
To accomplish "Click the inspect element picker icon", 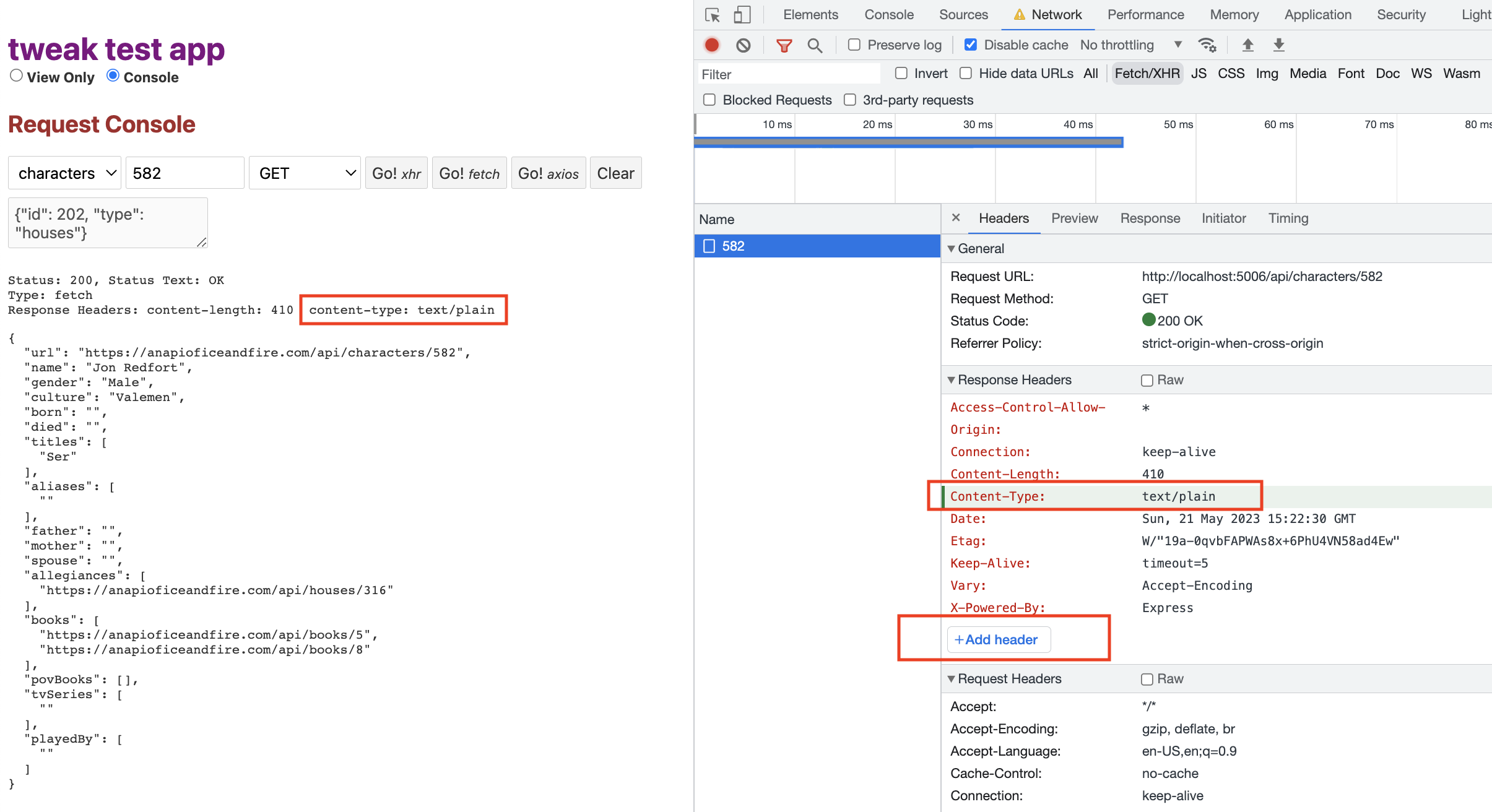I will (712, 15).
